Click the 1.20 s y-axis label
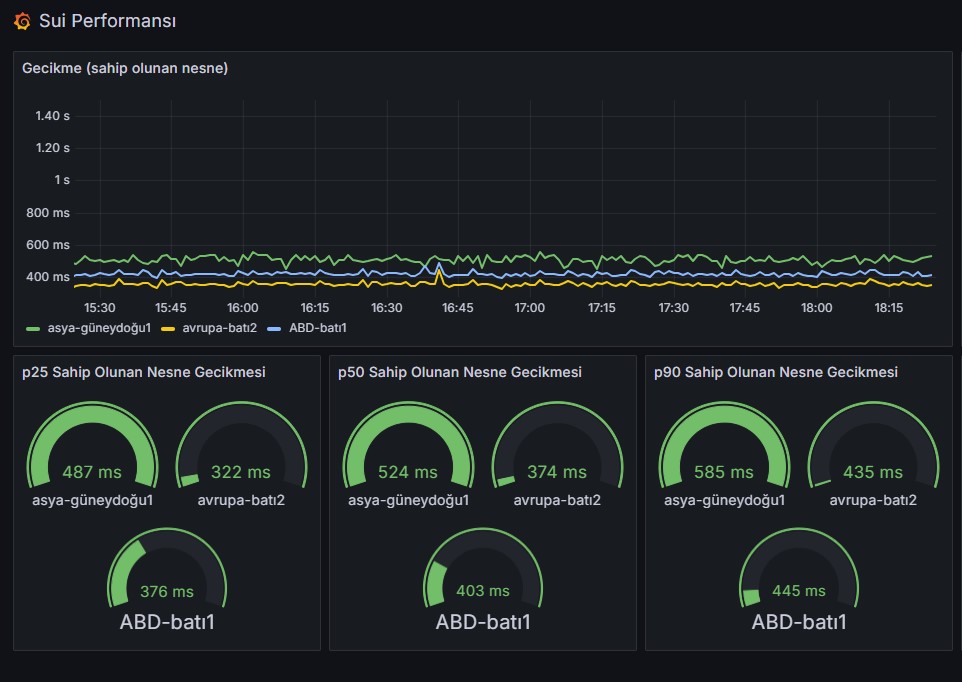 point(52,148)
